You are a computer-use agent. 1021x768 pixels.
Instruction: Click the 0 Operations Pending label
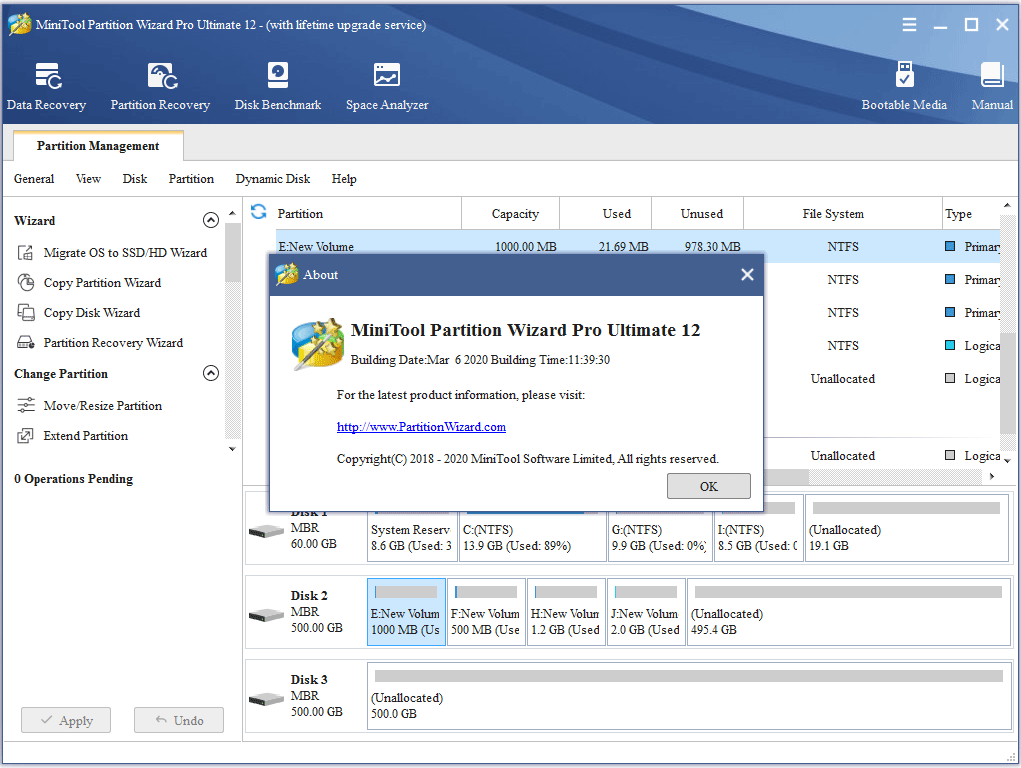click(x=74, y=479)
